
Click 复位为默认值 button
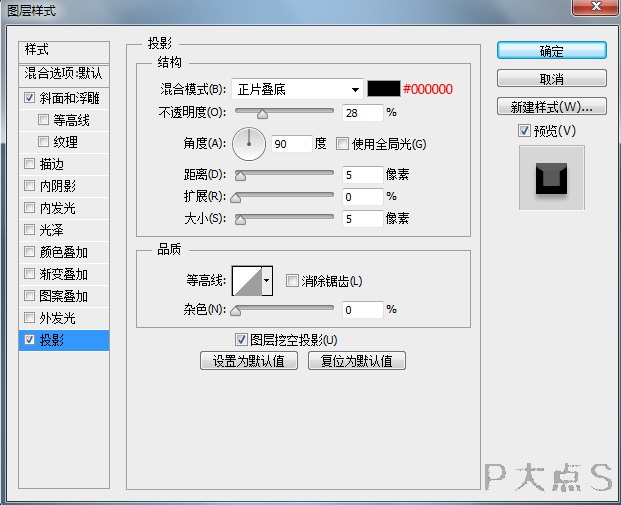[356, 361]
